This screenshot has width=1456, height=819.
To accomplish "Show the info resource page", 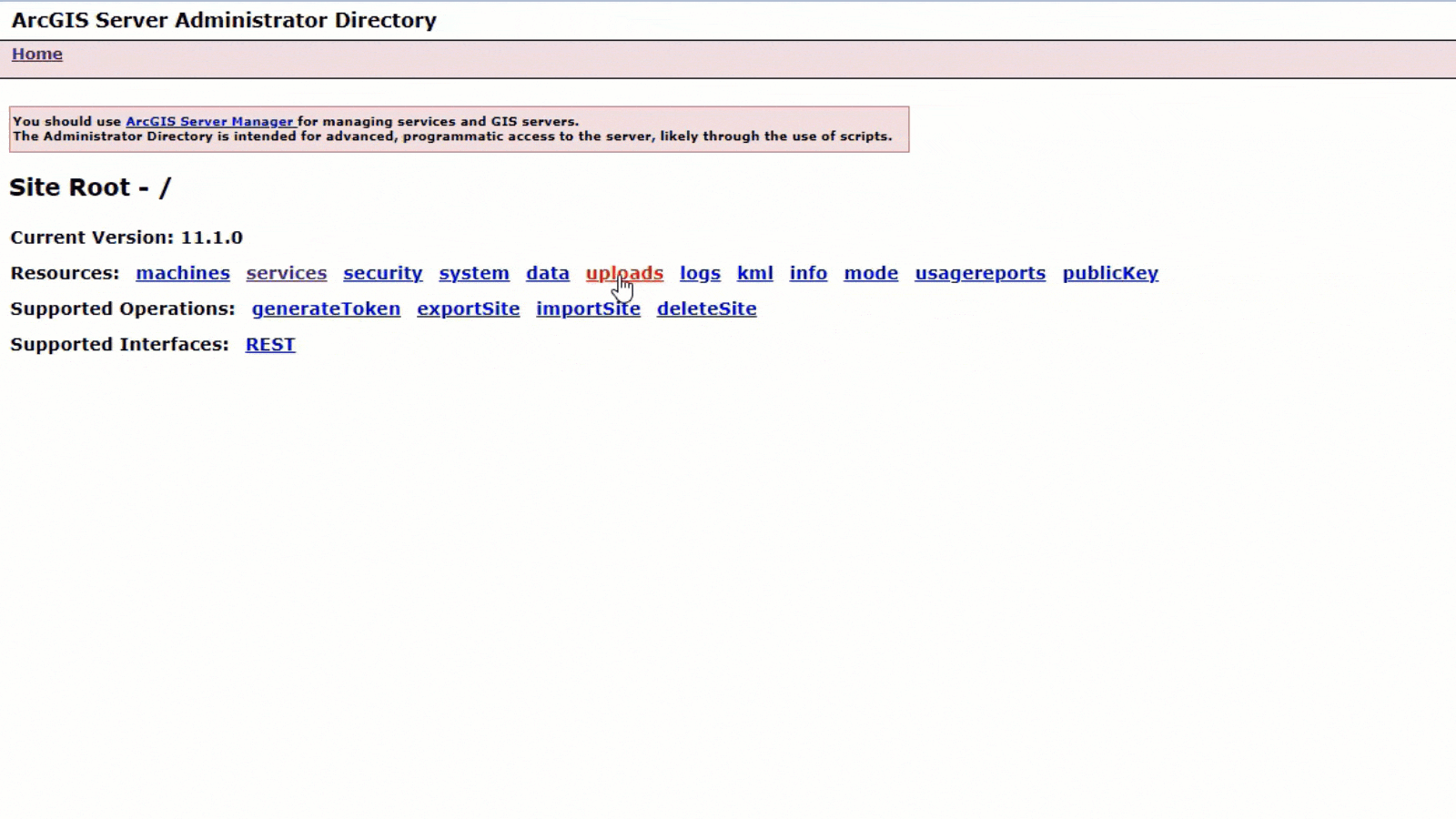I will click(x=808, y=273).
